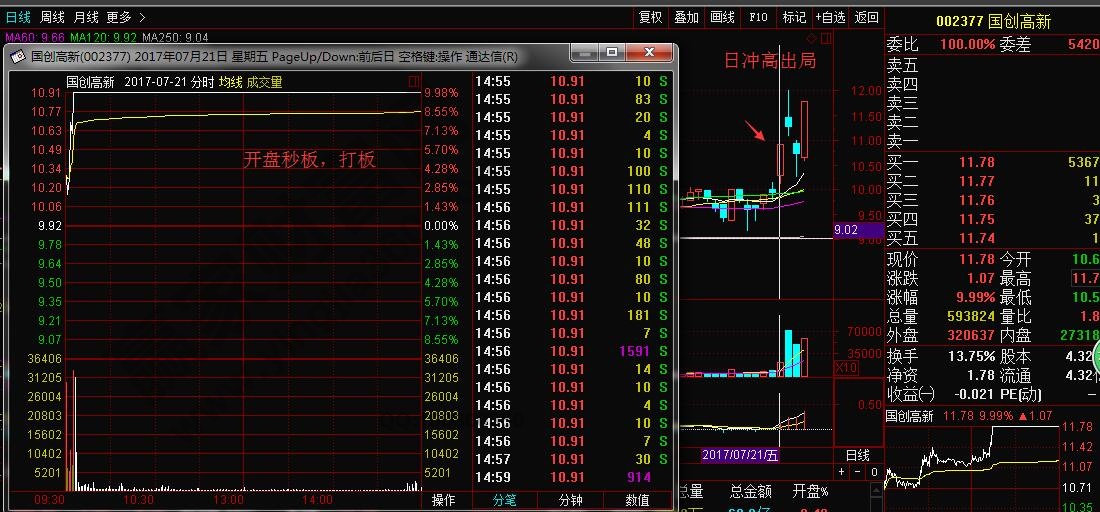Image resolution: width=1100 pixels, height=512 pixels.
Task: Toggle the 叠加 overlay option
Action: click(x=686, y=17)
